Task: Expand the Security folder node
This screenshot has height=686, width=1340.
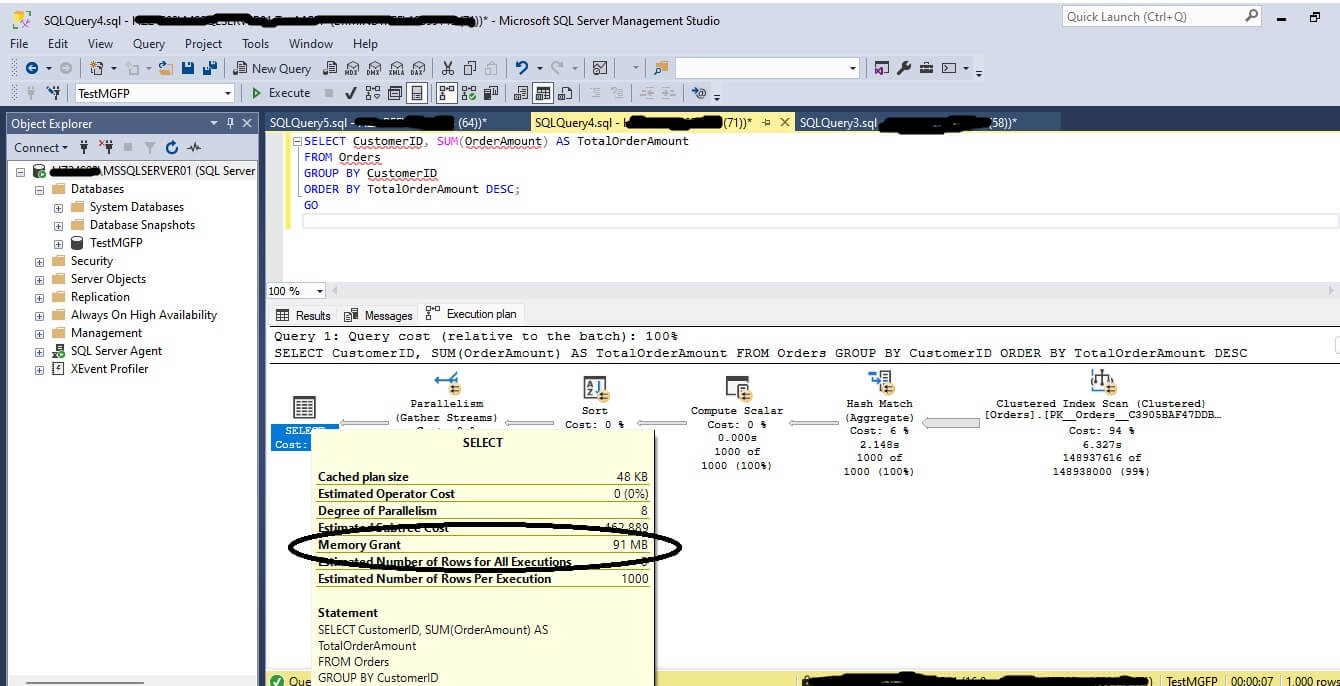Action: tap(40, 261)
